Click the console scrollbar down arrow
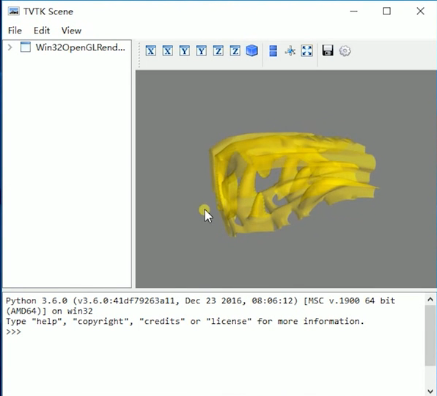 click(430, 391)
